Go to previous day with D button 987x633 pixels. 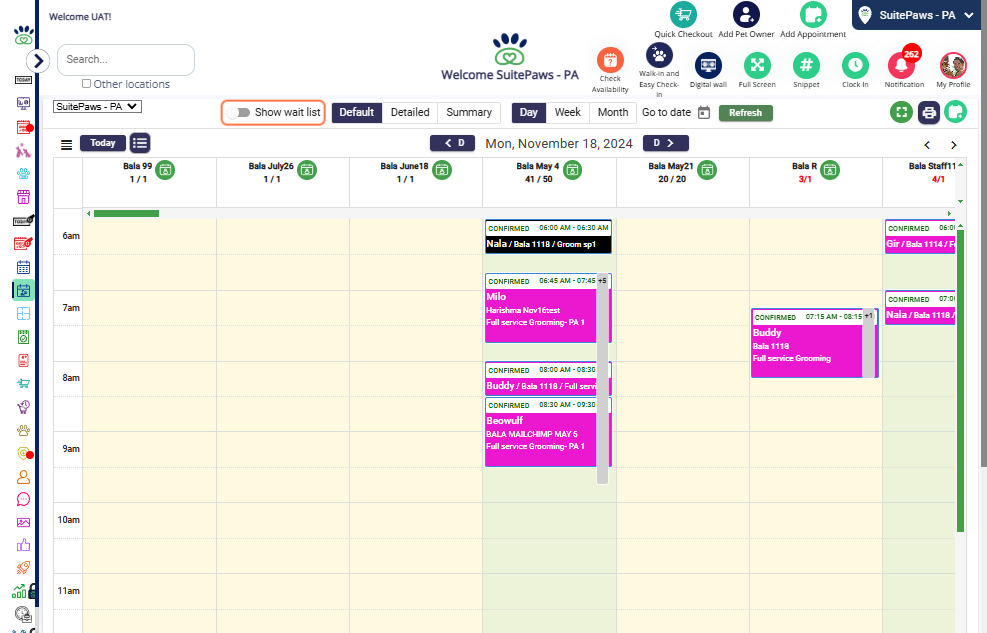pos(452,143)
